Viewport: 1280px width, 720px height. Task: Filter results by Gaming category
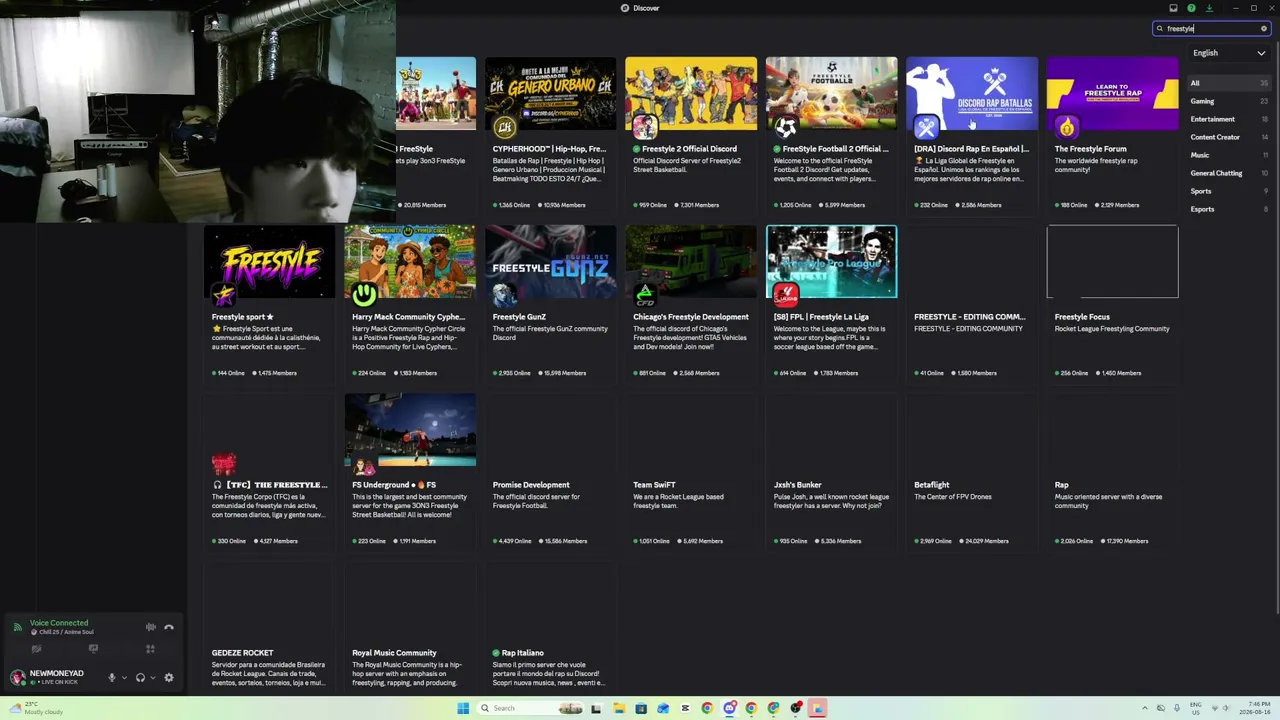1230,101
